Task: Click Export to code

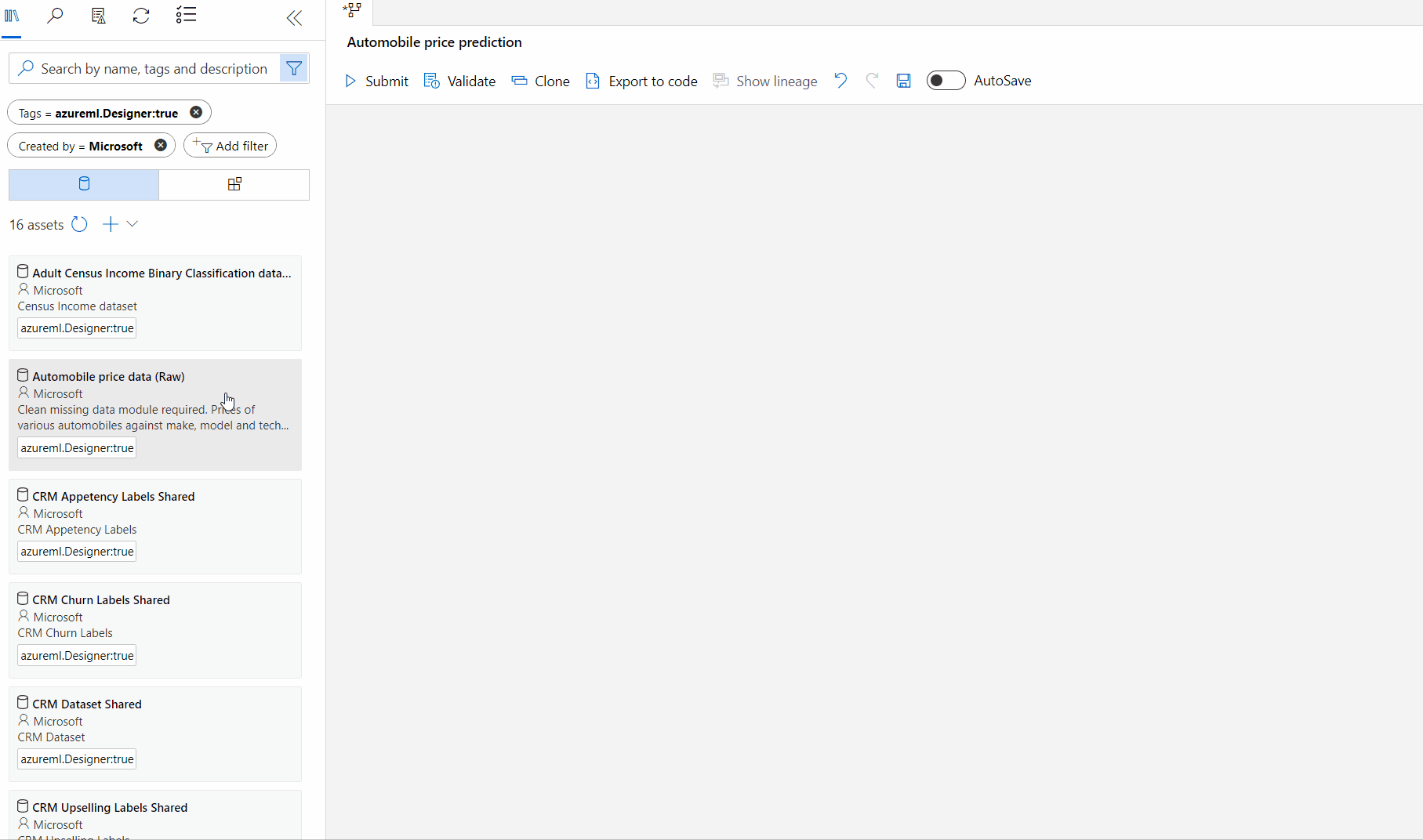Action: pos(641,81)
